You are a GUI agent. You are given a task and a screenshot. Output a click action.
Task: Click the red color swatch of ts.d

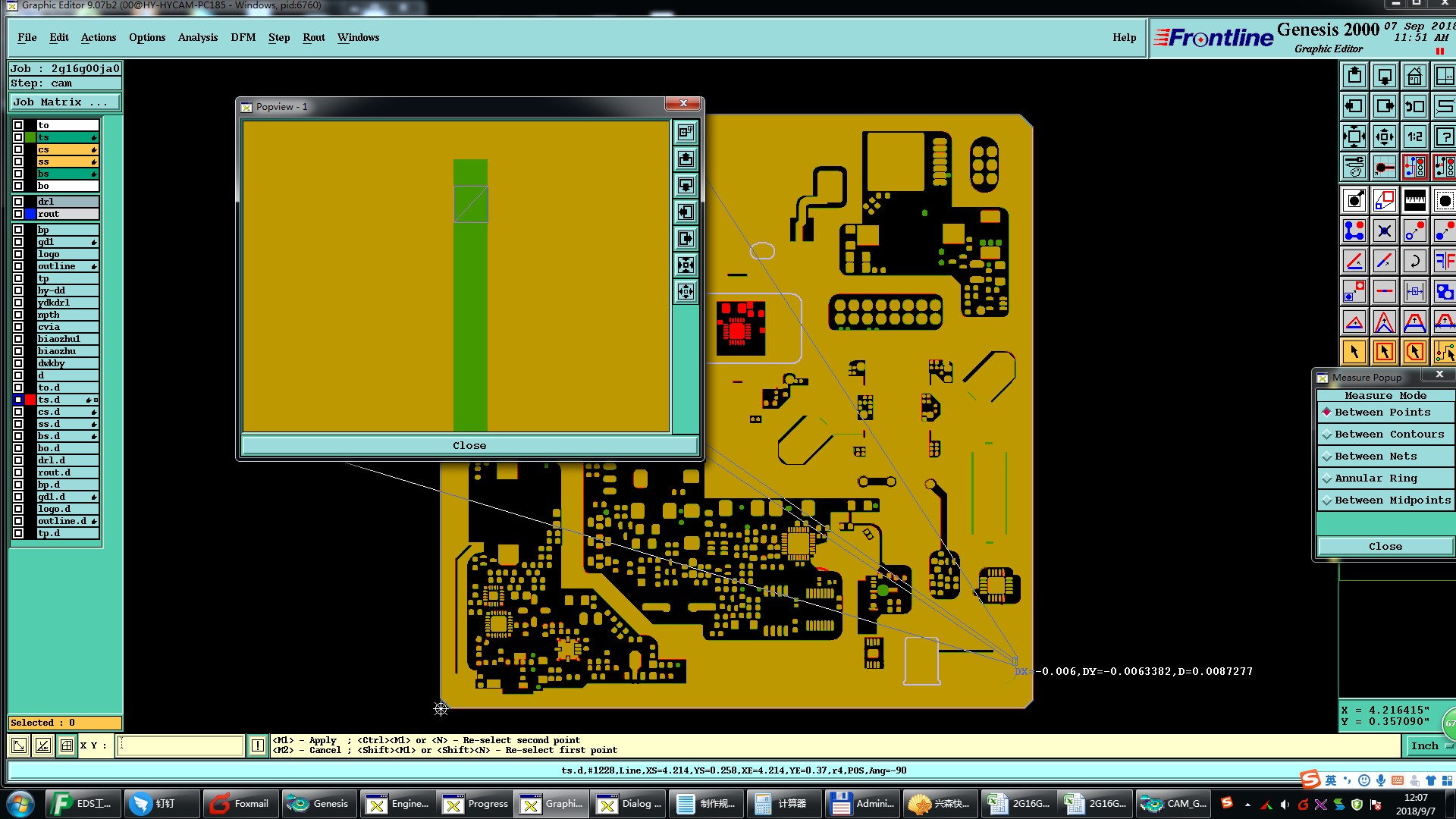pyautogui.click(x=30, y=400)
